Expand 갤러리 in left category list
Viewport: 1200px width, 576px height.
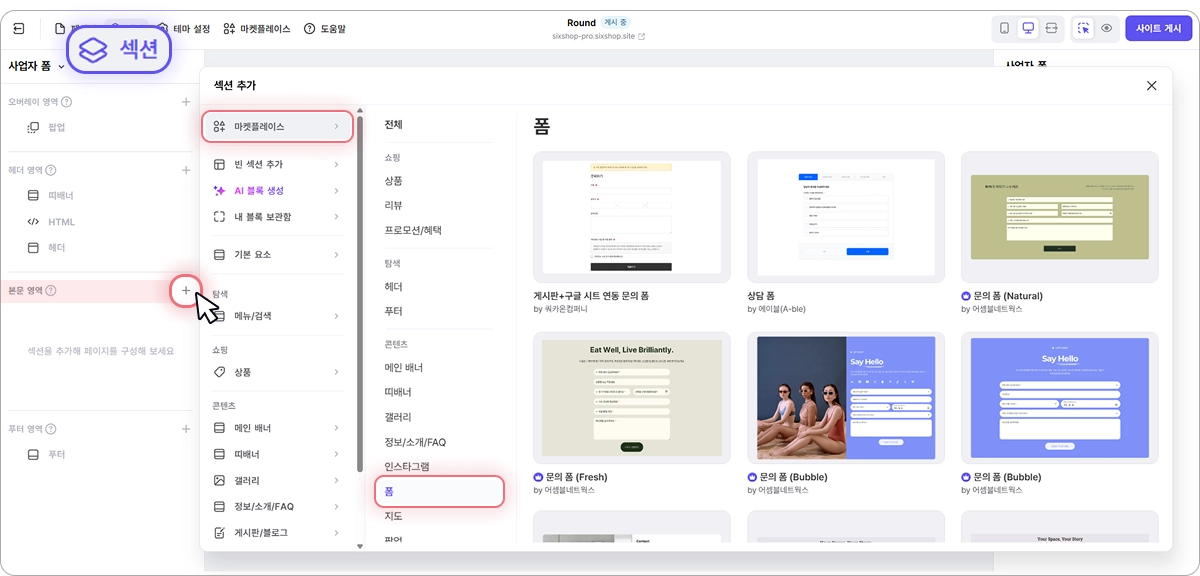[x=277, y=481]
